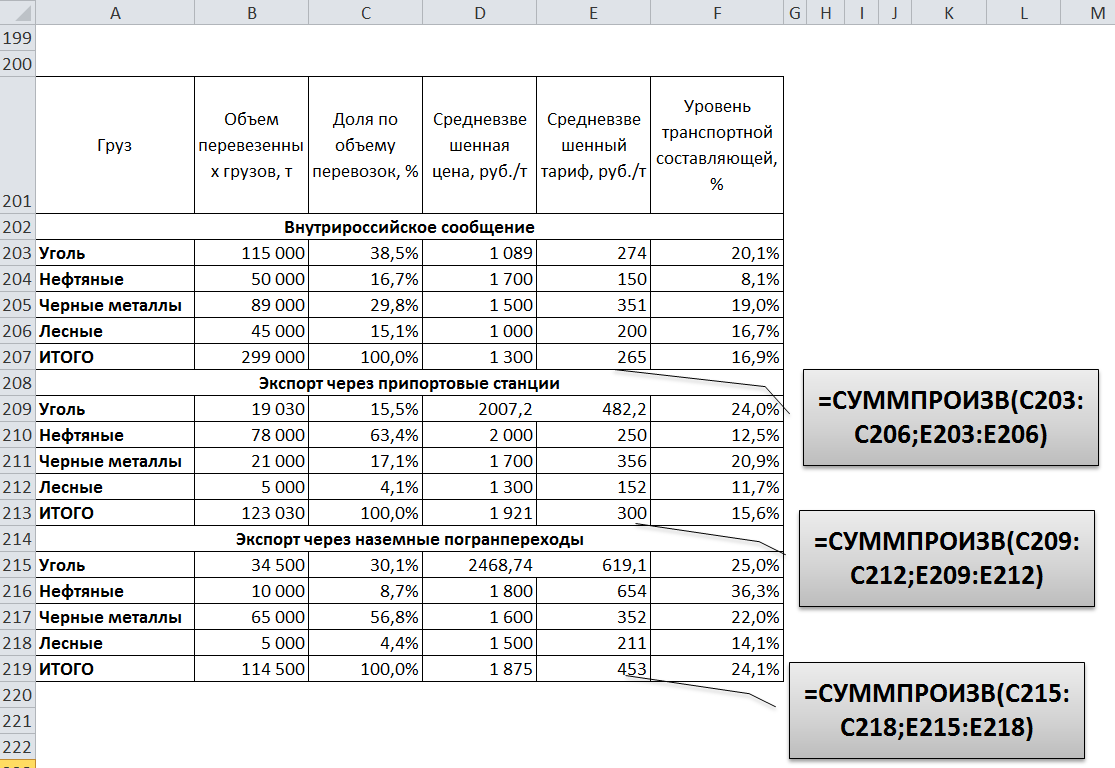The width and height of the screenshot is (1115, 768).
Task: Select cell with value 274
Action: tap(594, 253)
